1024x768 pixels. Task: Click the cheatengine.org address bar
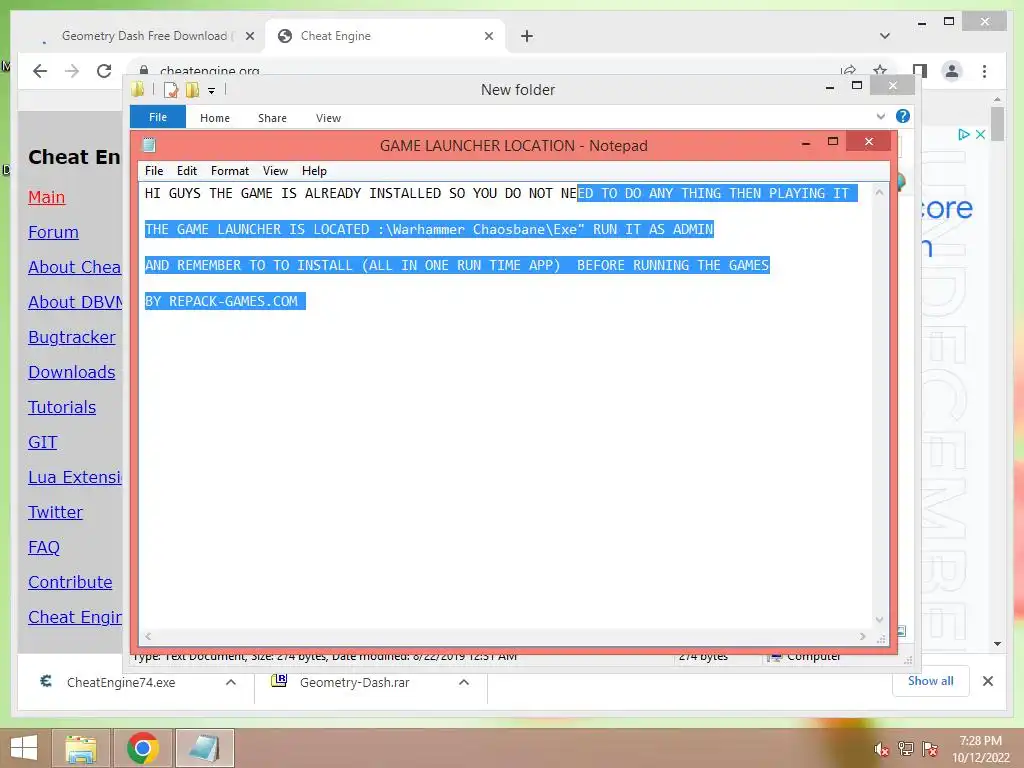pos(483,70)
